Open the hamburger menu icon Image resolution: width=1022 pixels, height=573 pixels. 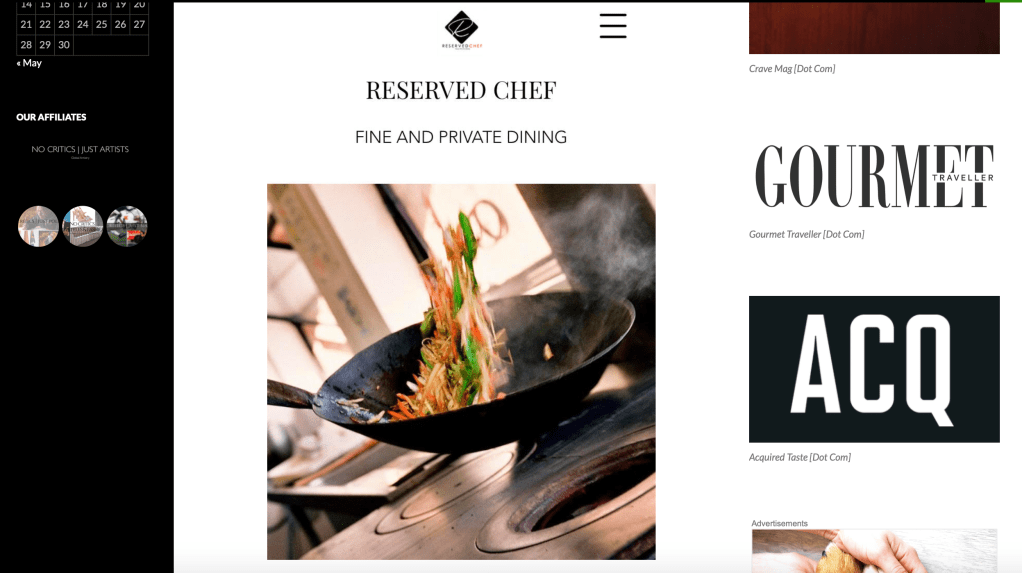pos(613,26)
